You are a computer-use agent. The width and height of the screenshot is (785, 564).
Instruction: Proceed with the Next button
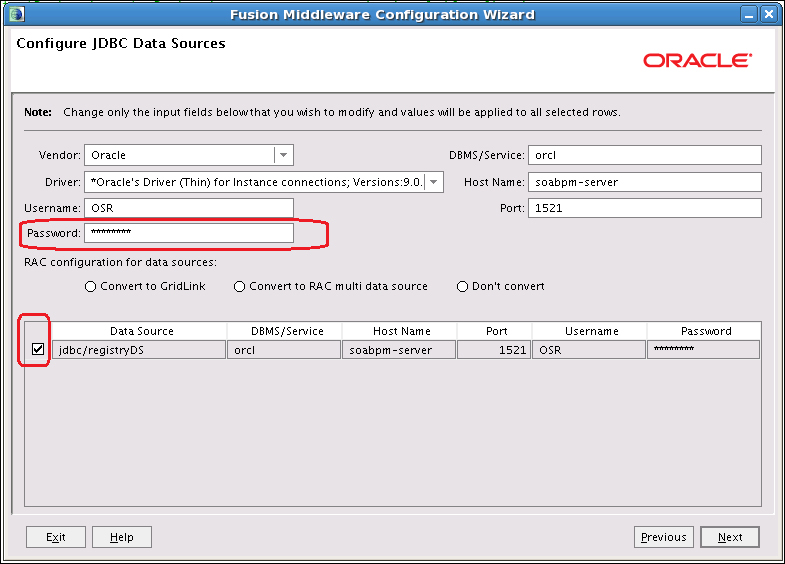tap(730, 537)
